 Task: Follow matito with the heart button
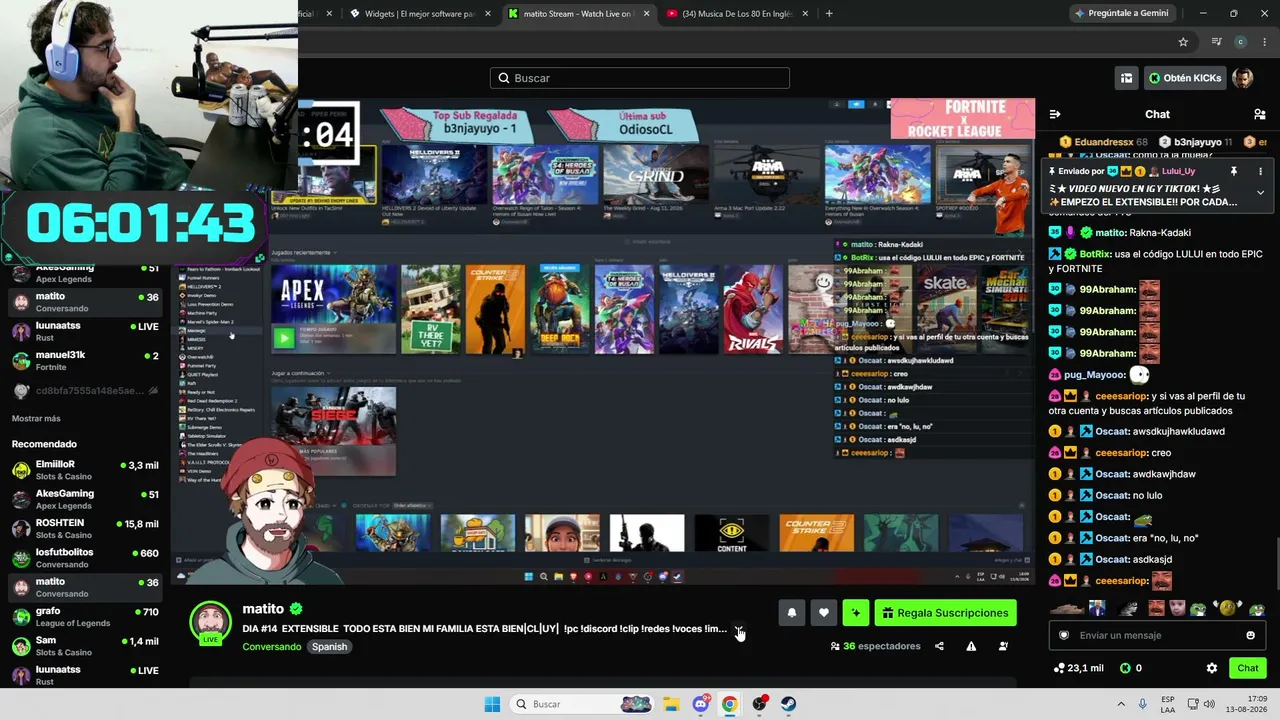coord(823,613)
